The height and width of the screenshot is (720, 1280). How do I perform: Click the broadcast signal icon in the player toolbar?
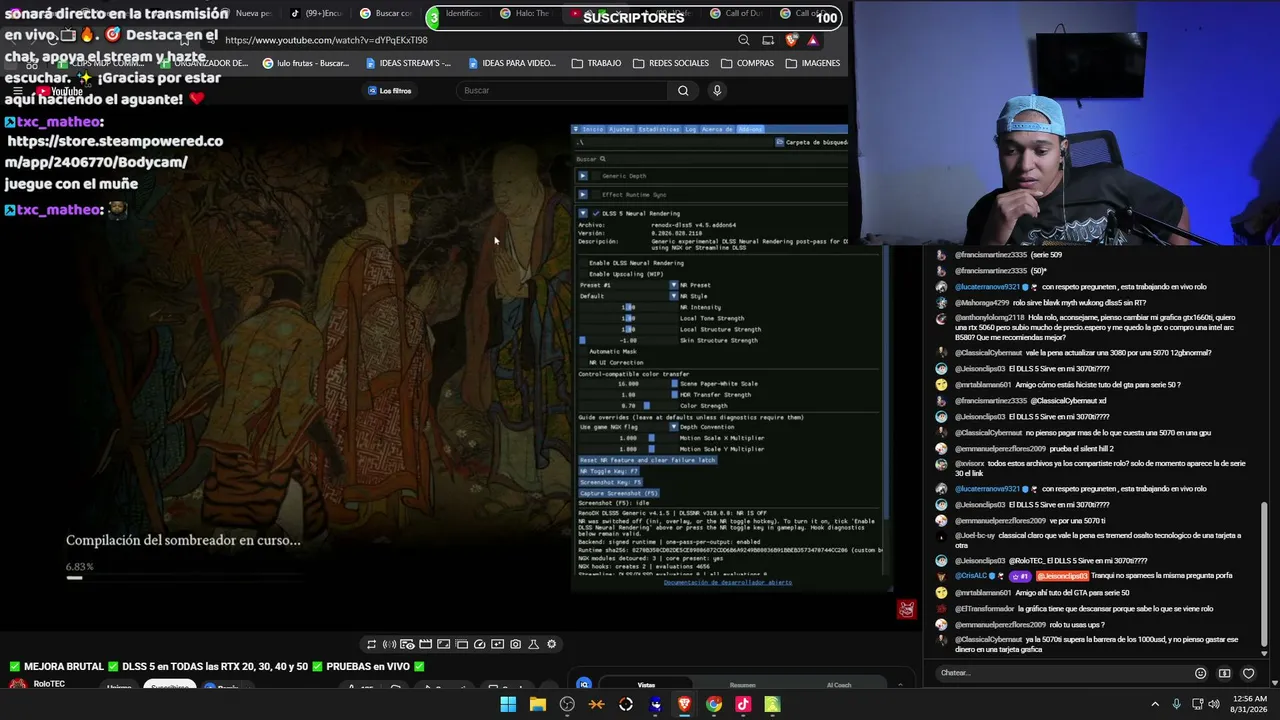(x=390, y=645)
